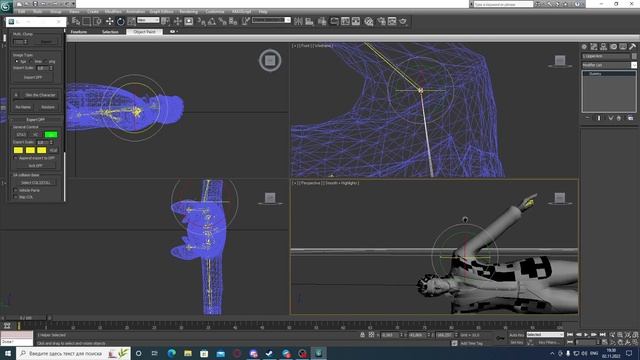Toggle Append export to DFF checkbox
640x360 pixels.
coord(16,158)
